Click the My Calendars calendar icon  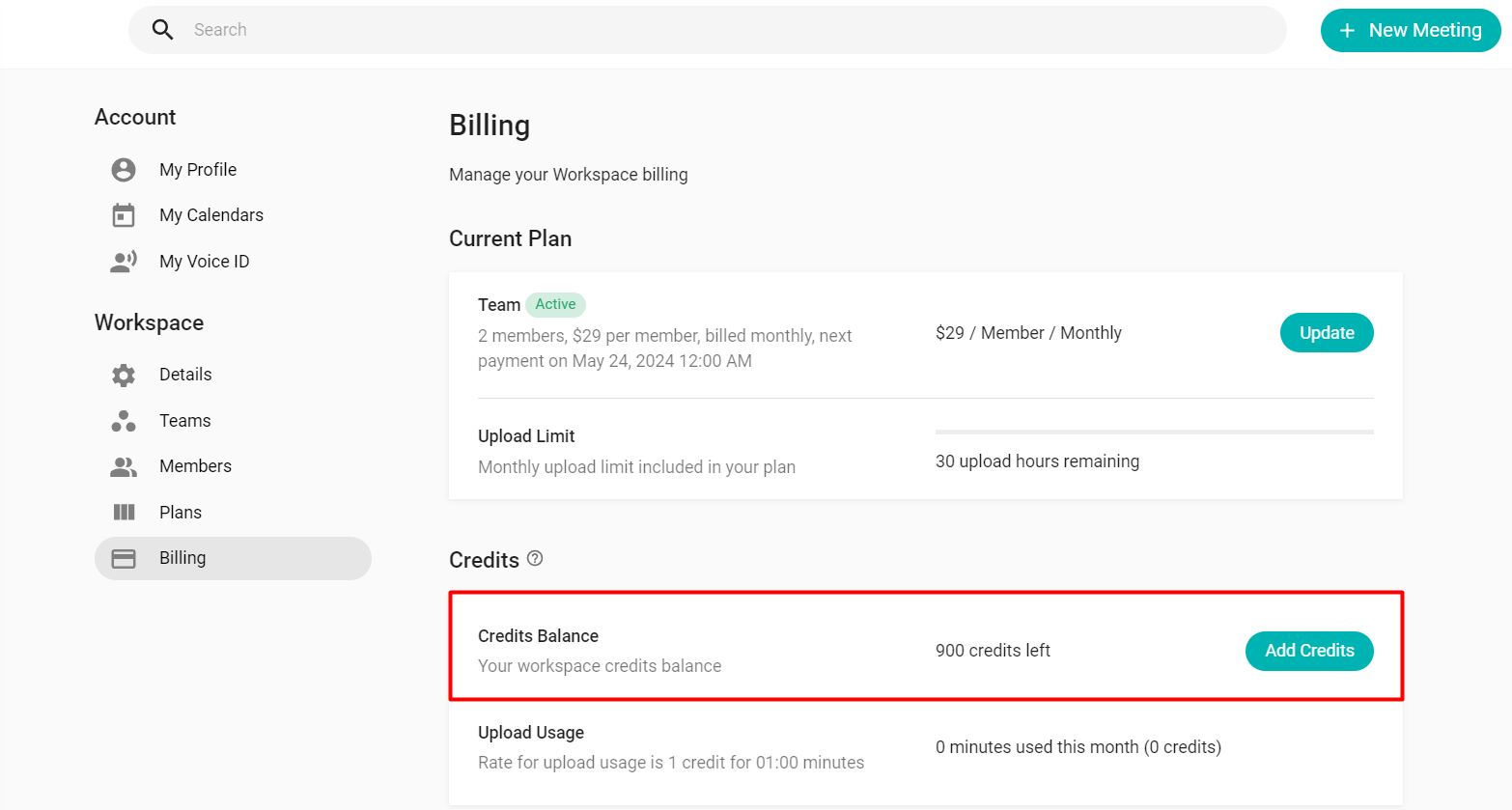pos(123,214)
